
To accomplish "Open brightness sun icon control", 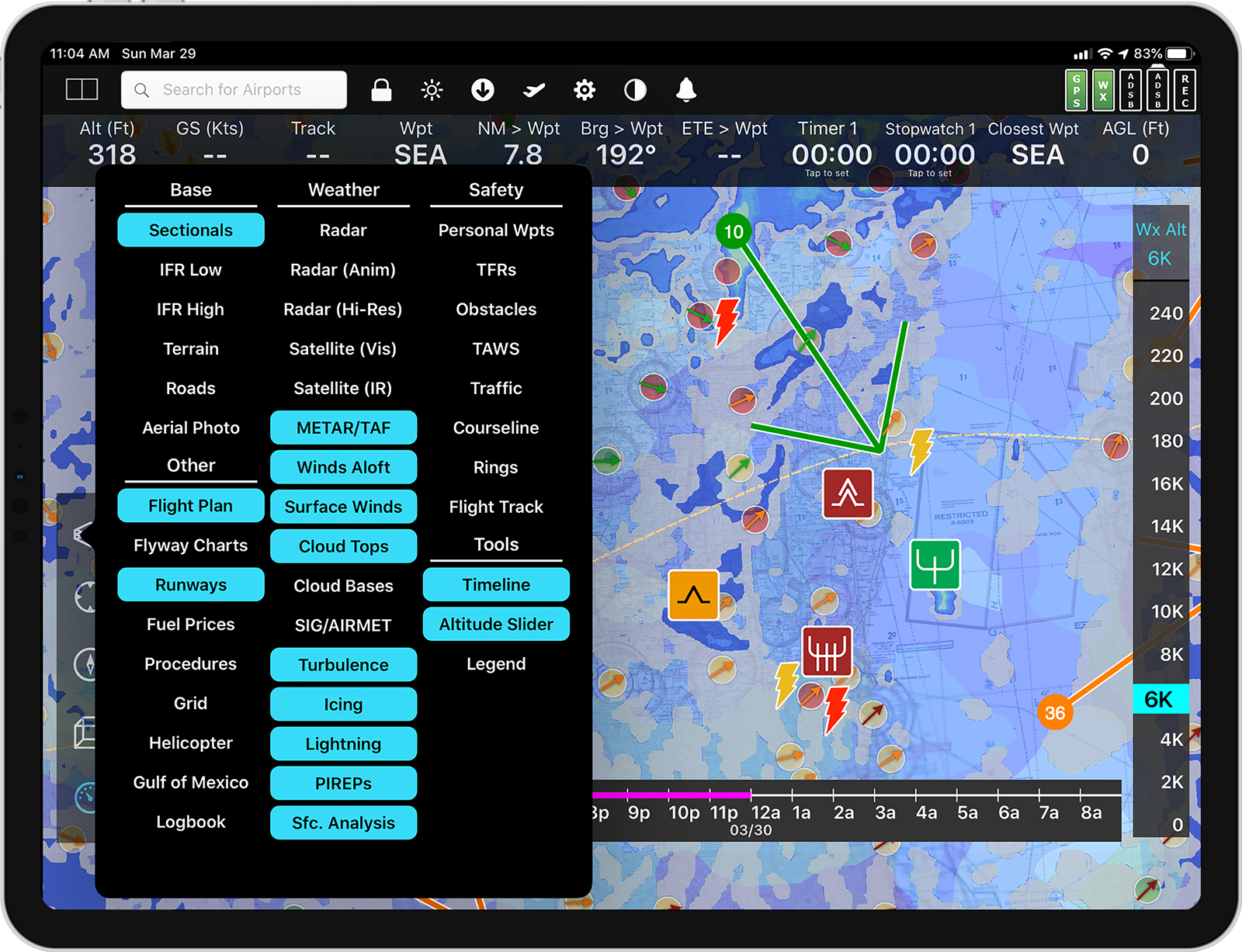I will (x=432, y=90).
